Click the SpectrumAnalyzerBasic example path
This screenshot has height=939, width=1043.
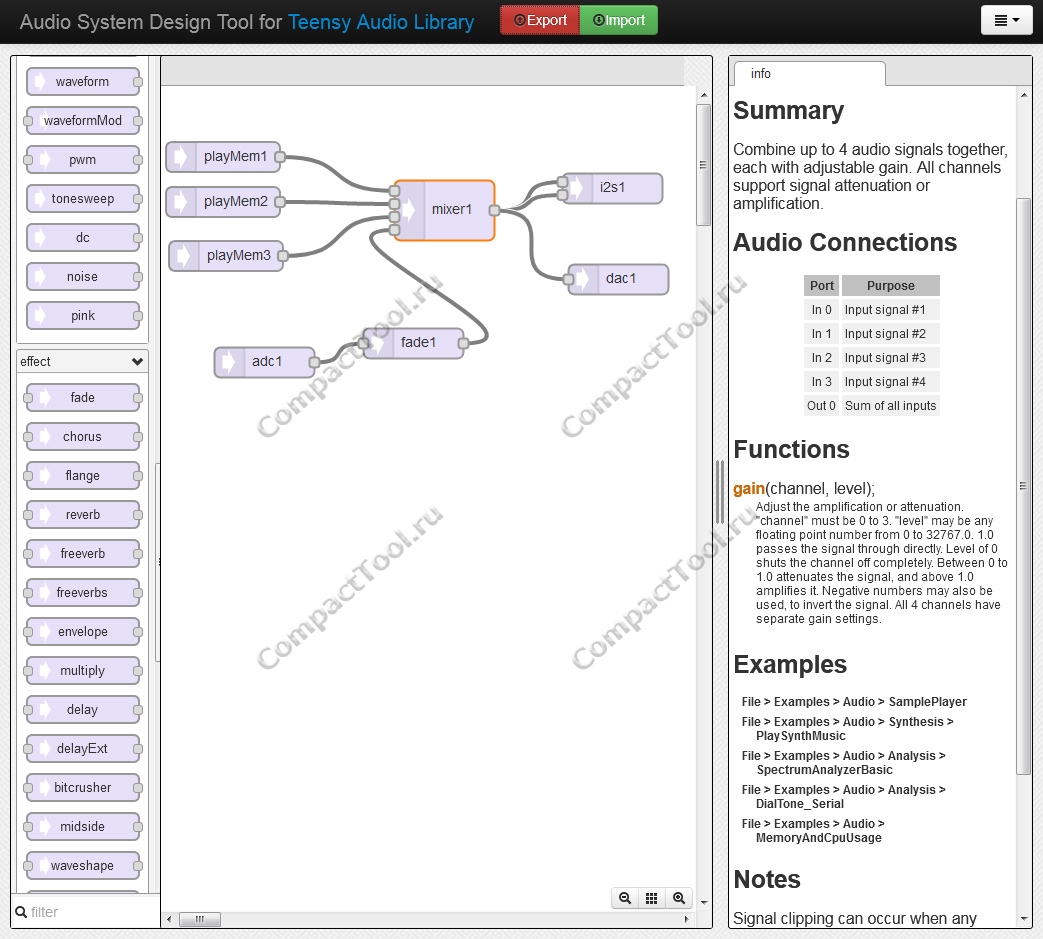(x=843, y=763)
